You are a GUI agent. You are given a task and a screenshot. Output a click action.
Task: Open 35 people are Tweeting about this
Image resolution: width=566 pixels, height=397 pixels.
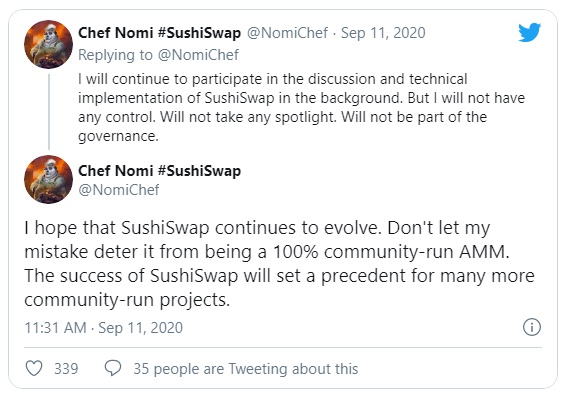[245, 369]
